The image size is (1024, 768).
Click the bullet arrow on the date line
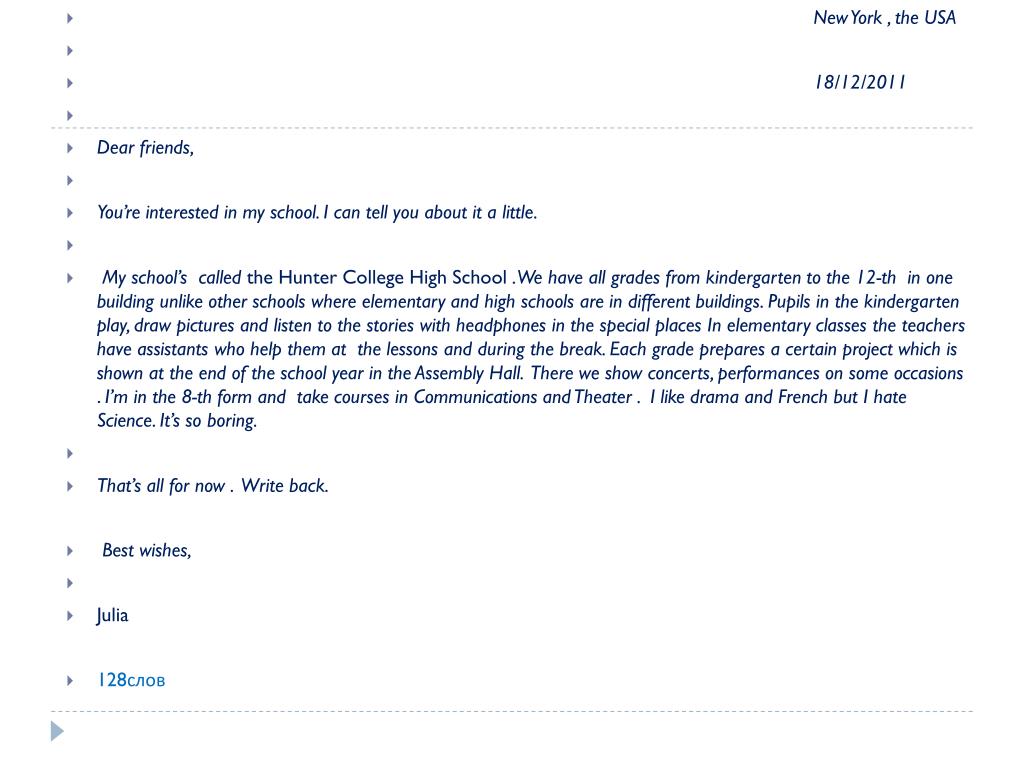point(70,83)
